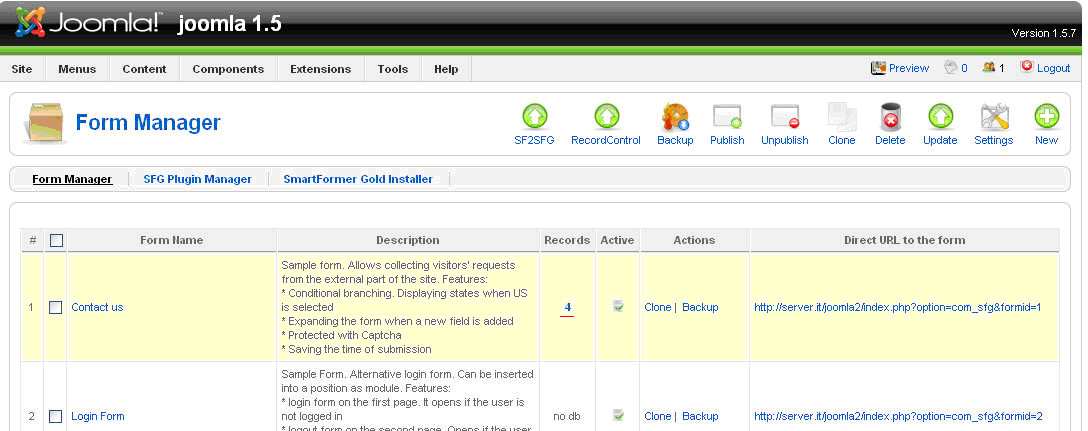Open the Extensions menu
Screen dimensions: 1088x431
click(321, 69)
